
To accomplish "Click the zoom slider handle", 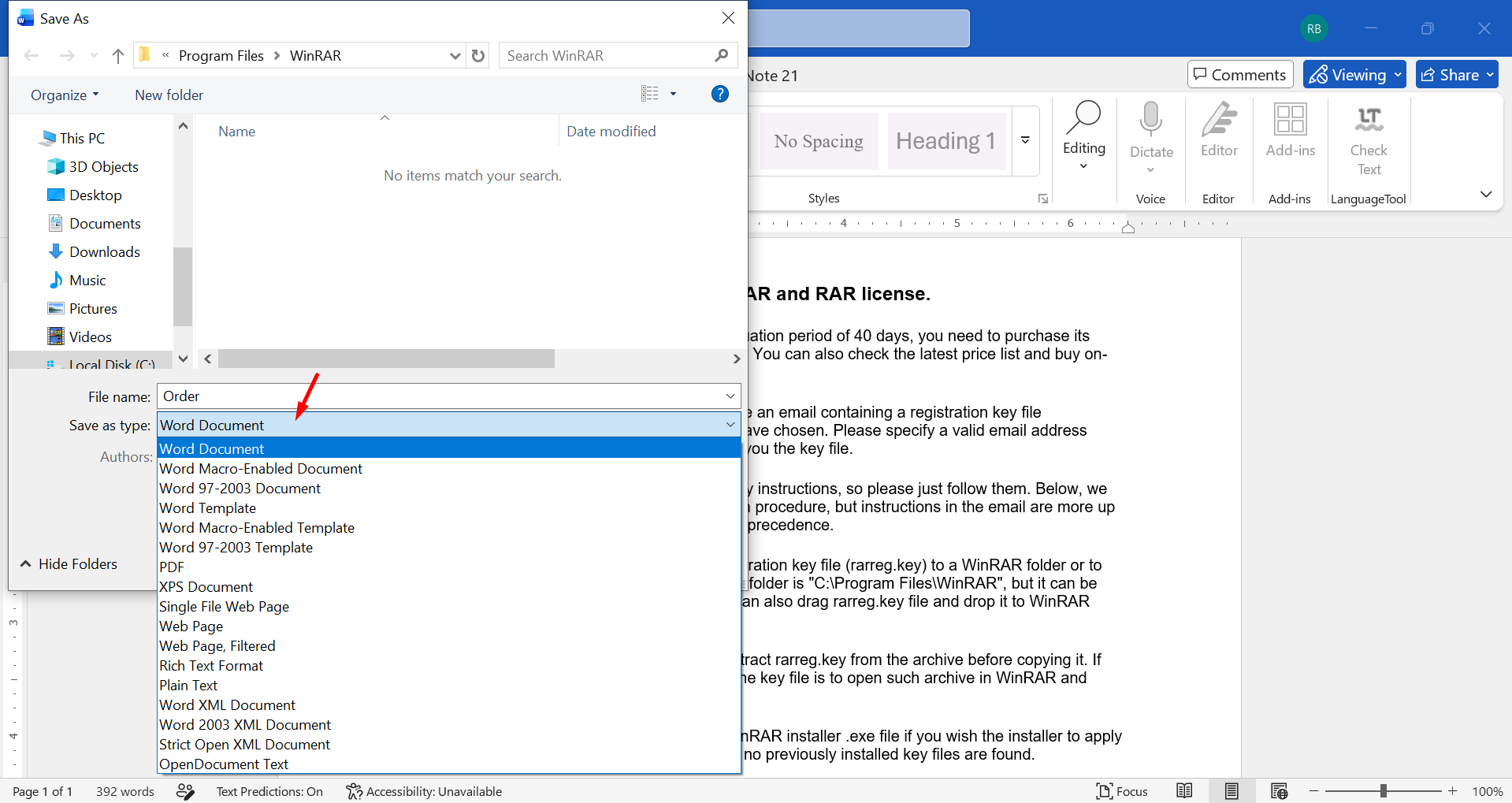I will pos(1383,790).
